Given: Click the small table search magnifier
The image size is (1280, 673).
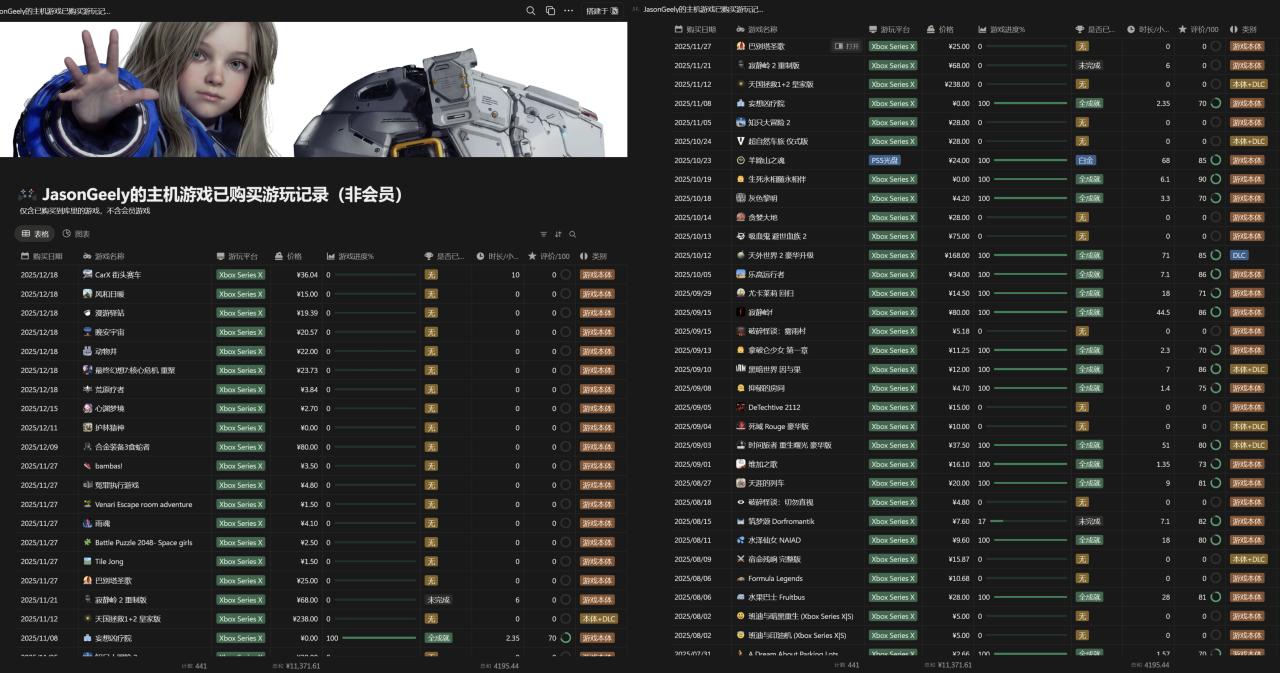Looking at the screenshot, I should [572, 234].
